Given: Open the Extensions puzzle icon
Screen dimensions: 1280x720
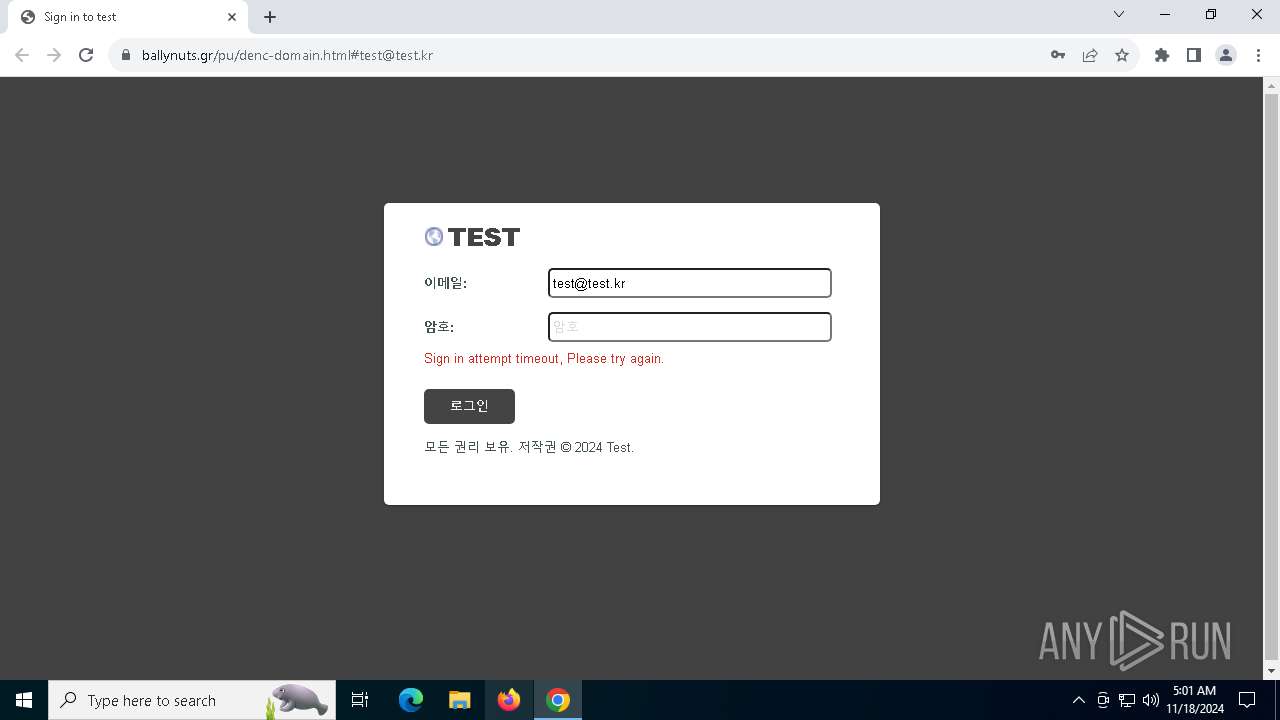Looking at the screenshot, I should (1162, 55).
